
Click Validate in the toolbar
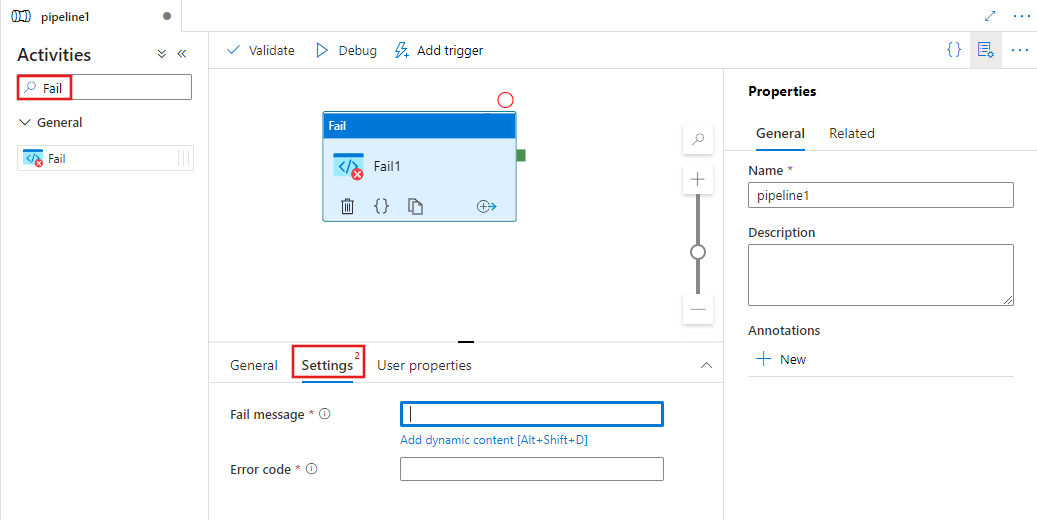(261, 50)
